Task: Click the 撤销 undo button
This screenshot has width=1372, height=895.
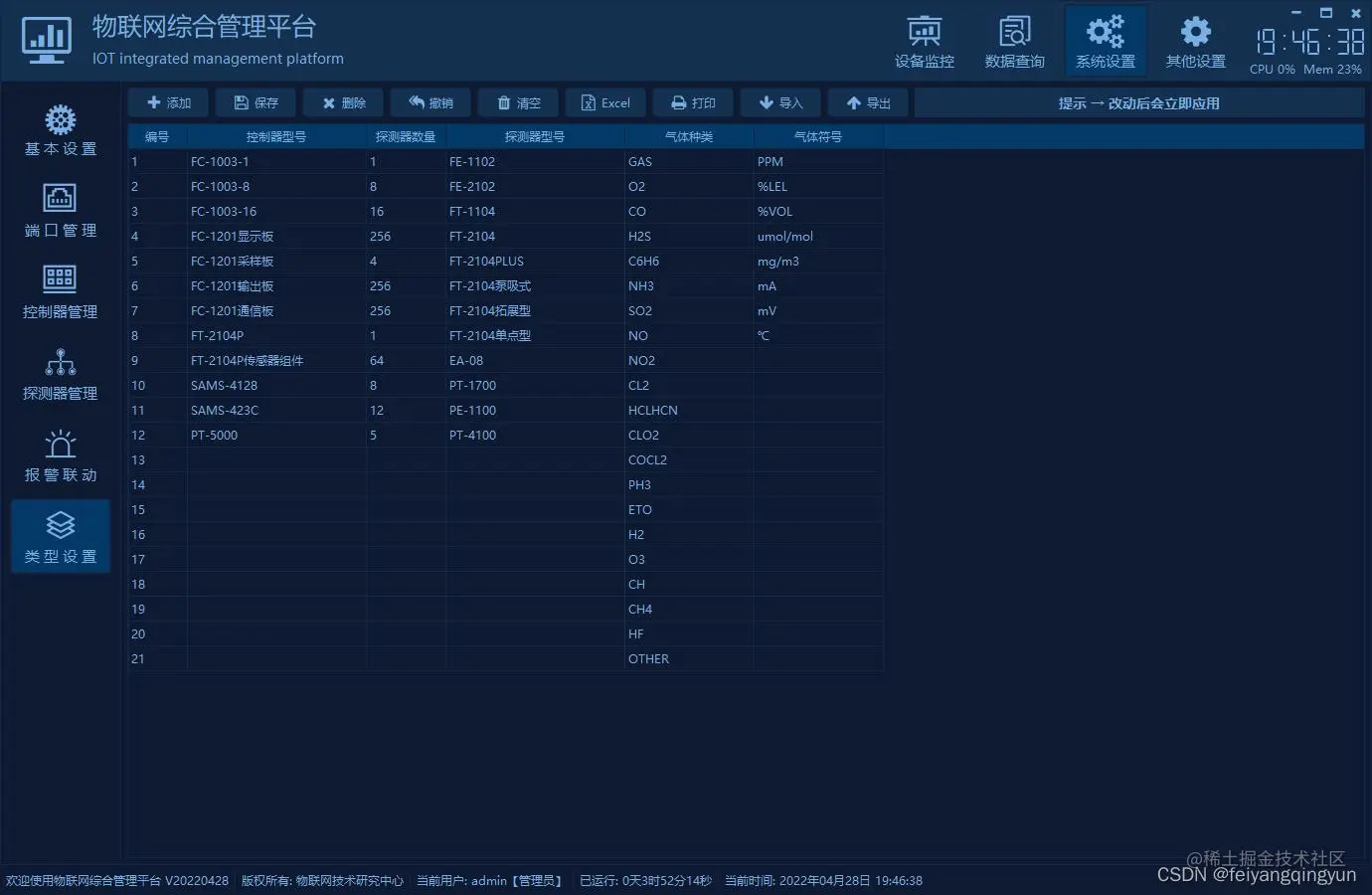Action: point(429,101)
